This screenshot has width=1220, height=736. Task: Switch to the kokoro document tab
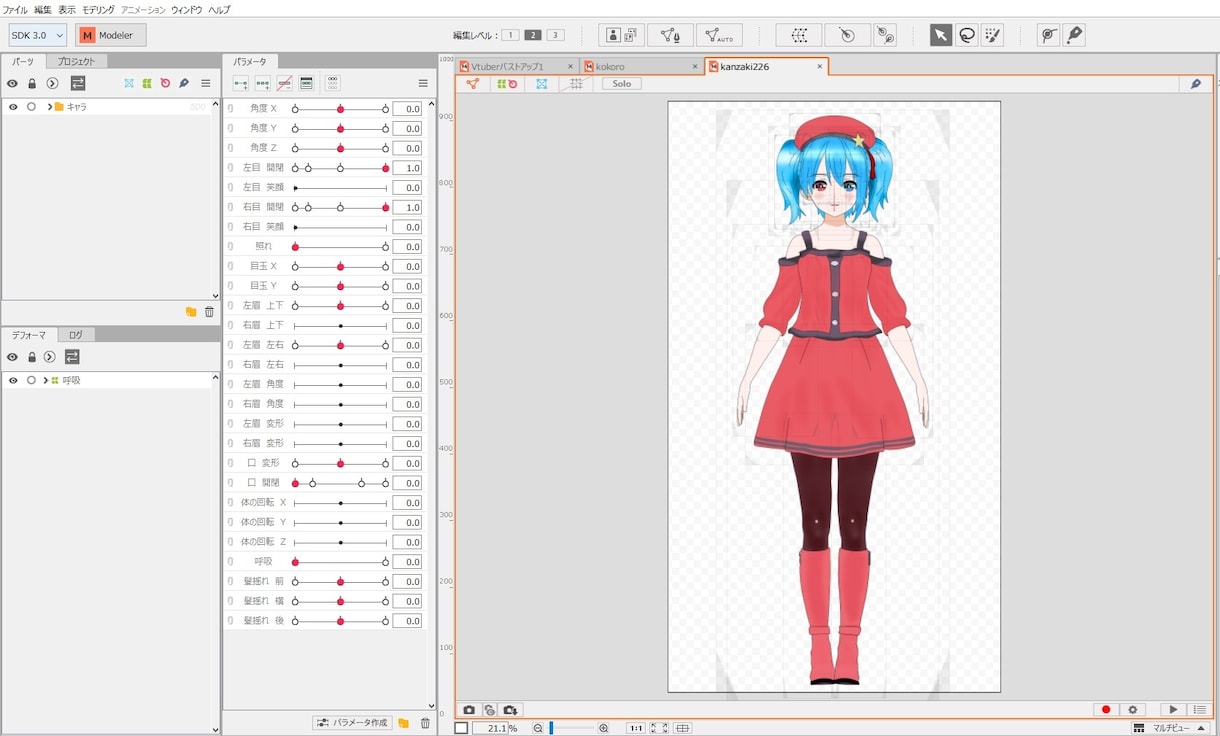[x=641, y=66]
